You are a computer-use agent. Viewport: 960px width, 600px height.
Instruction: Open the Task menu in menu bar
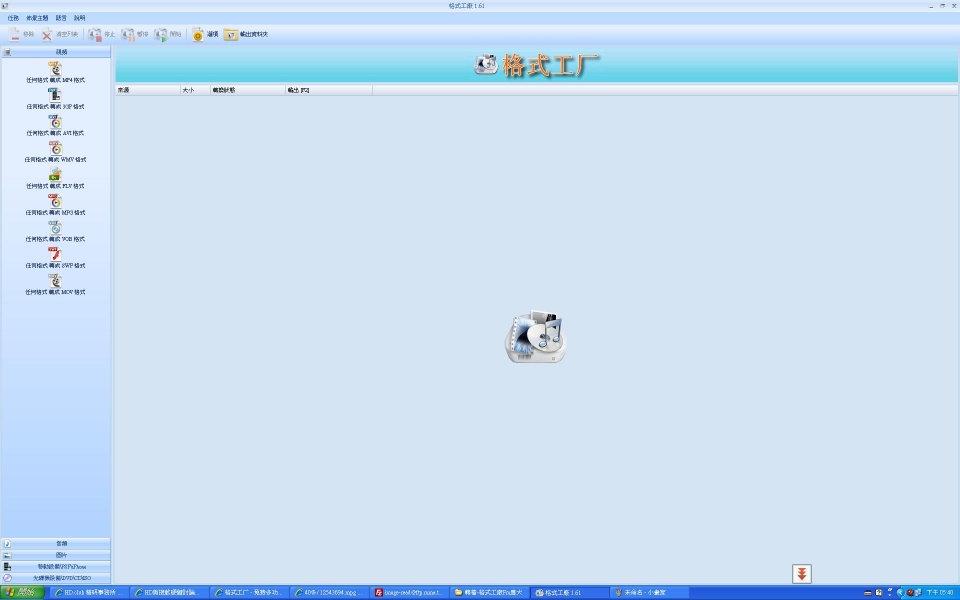click(x=13, y=18)
